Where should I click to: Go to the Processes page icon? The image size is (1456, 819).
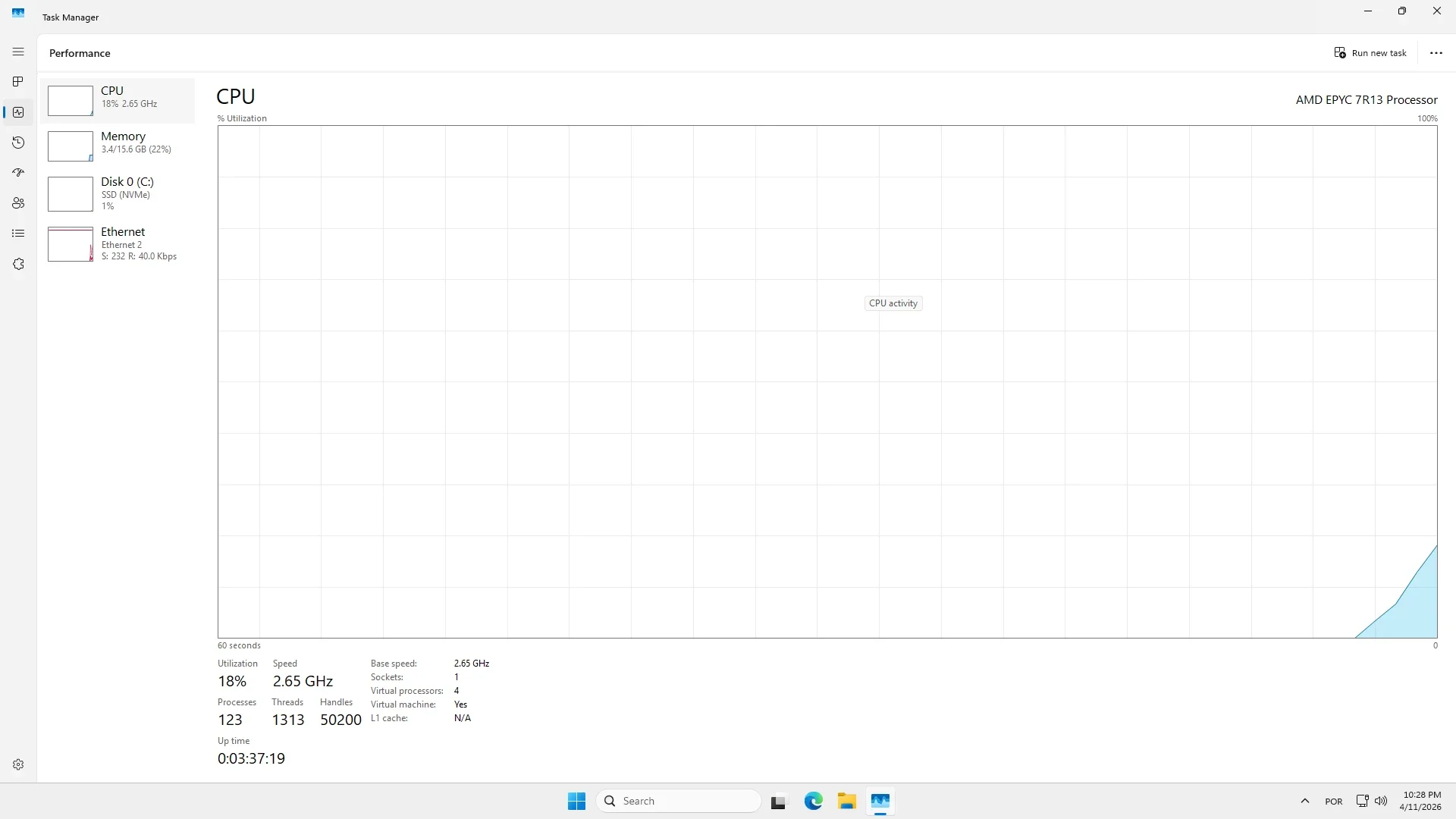[18, 81]
